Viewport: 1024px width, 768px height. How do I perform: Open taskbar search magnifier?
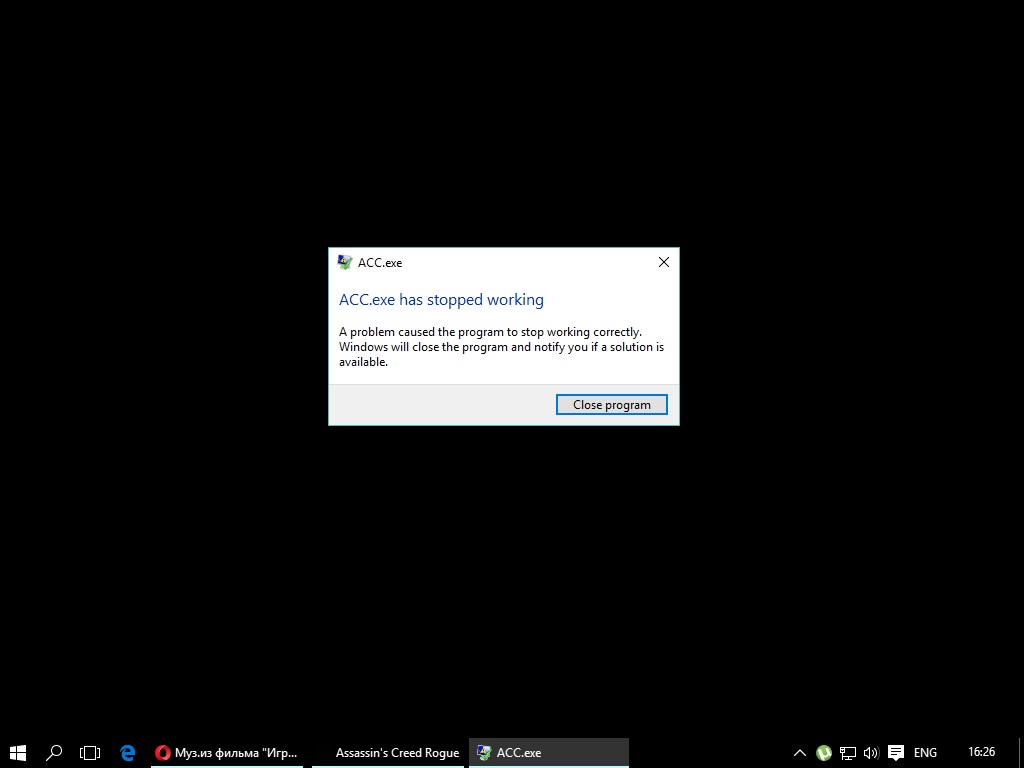[x=55, y=752]
